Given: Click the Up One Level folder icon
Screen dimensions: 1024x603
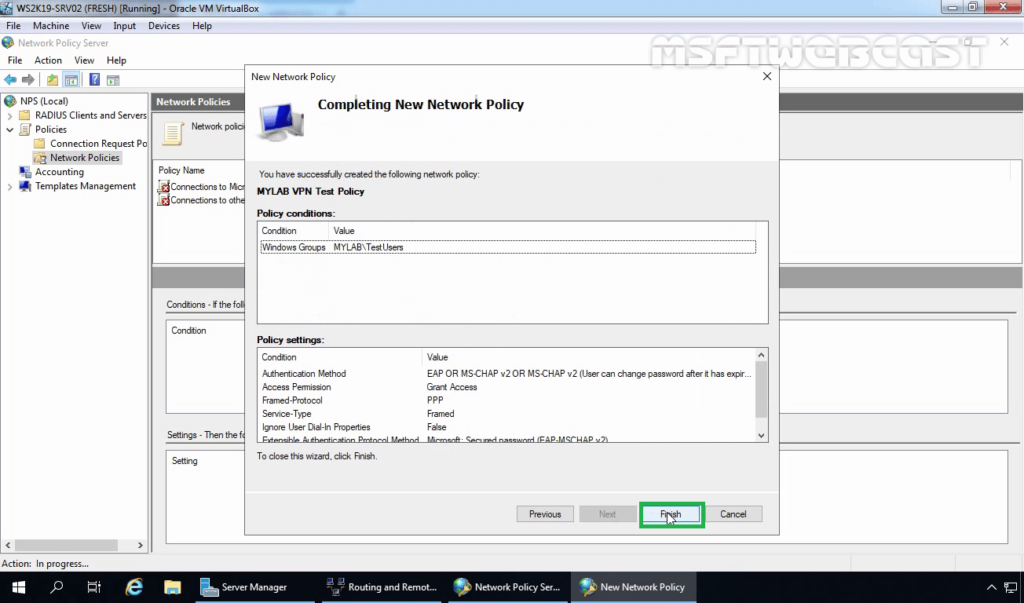Looking at the screenshot, I should pos(52,80).
